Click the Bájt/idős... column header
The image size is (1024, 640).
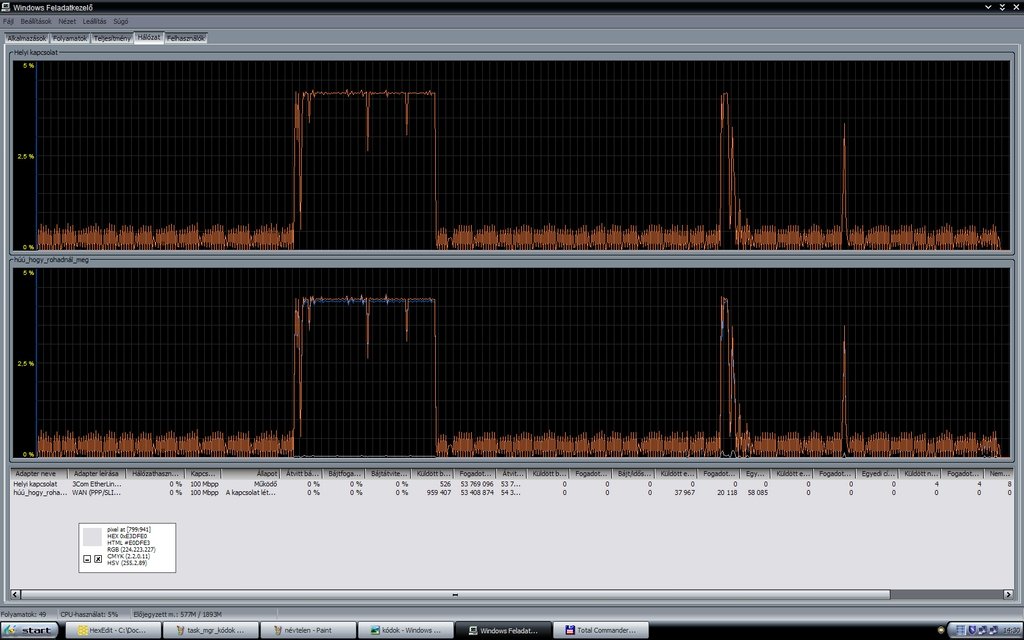633,473
